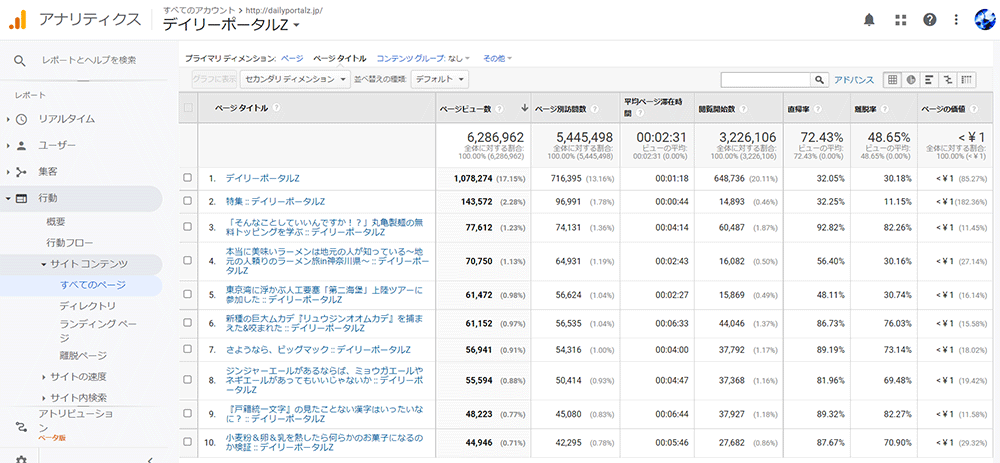Screen dimensions: 1000x463
Task: Click help icon beside ページ別訪問数 header
Action: 594,108
